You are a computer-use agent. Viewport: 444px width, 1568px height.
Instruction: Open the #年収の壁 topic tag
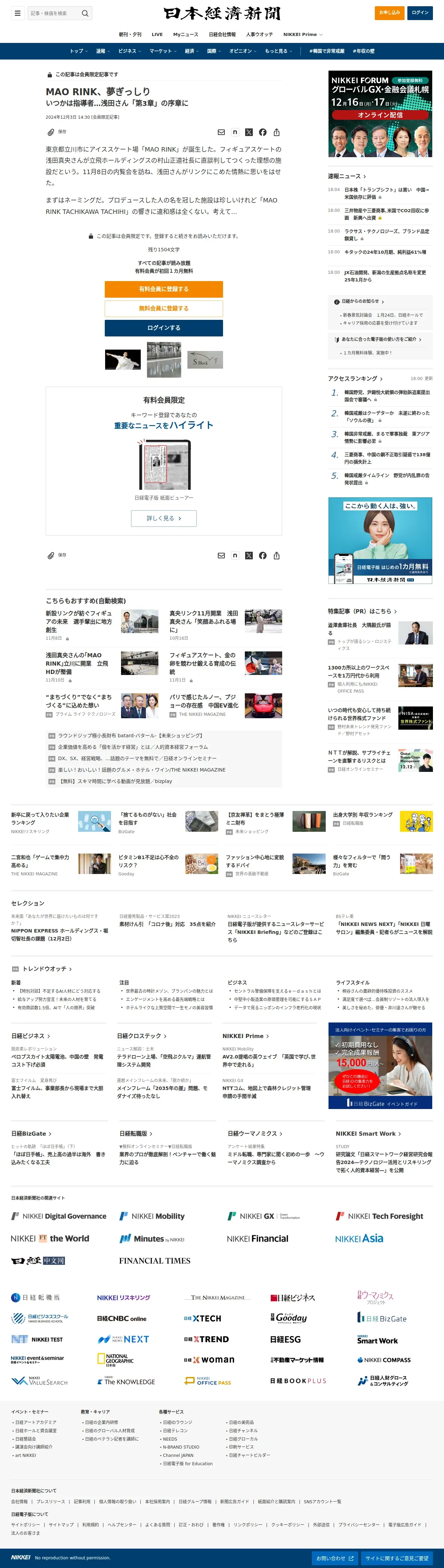click(364, 51)
